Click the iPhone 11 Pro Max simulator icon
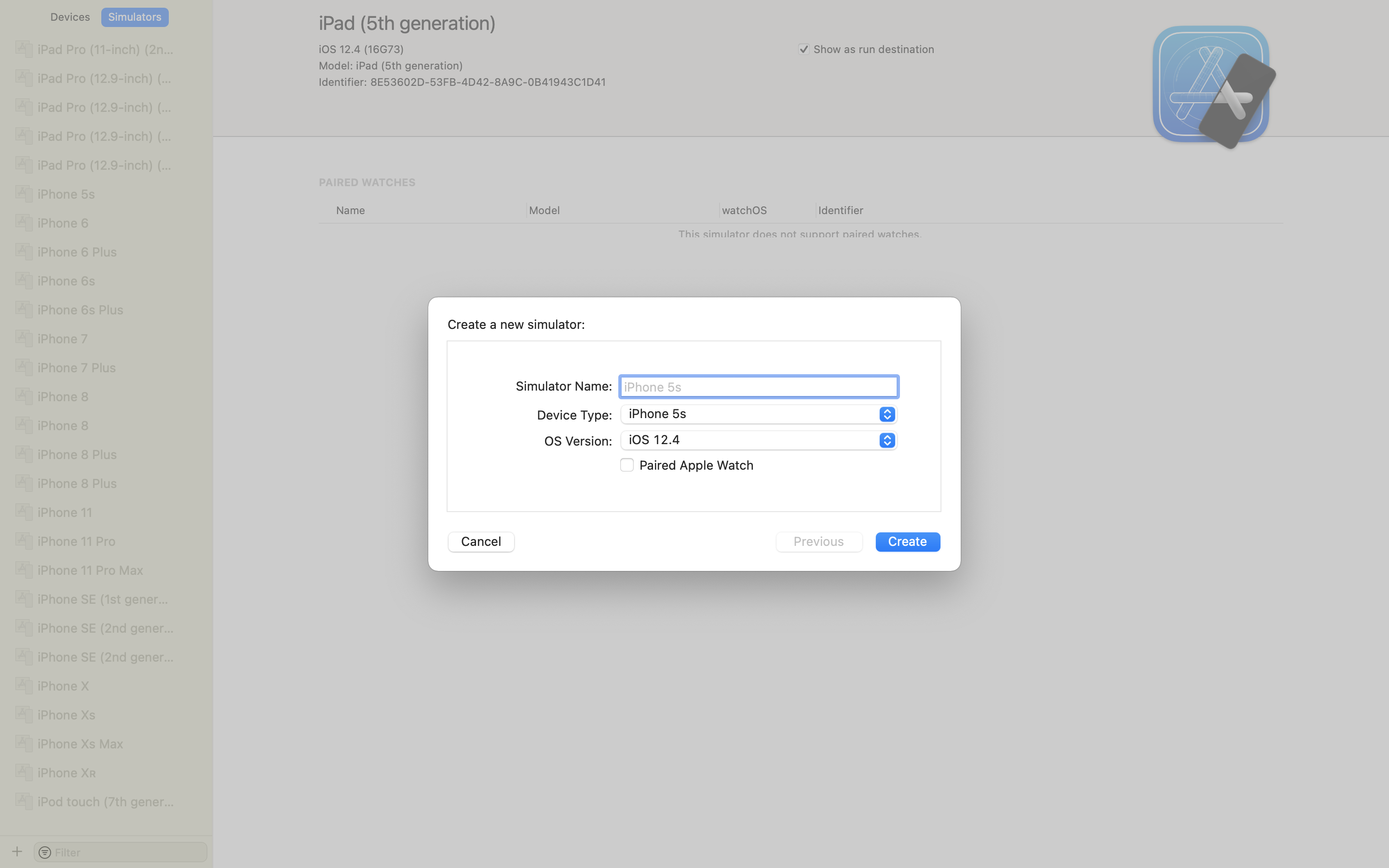Screen dimensions: 1389x868 [x=24, y=570]
